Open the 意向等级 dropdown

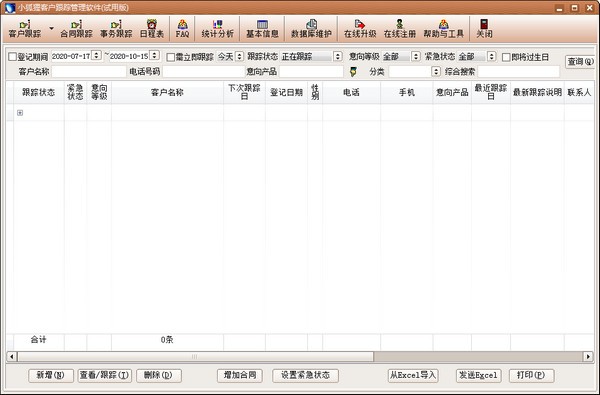tap(416, 57)
